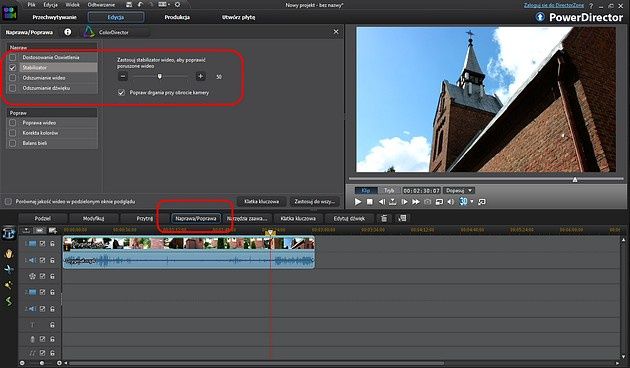Stop the preview playback

pos(370,202)
